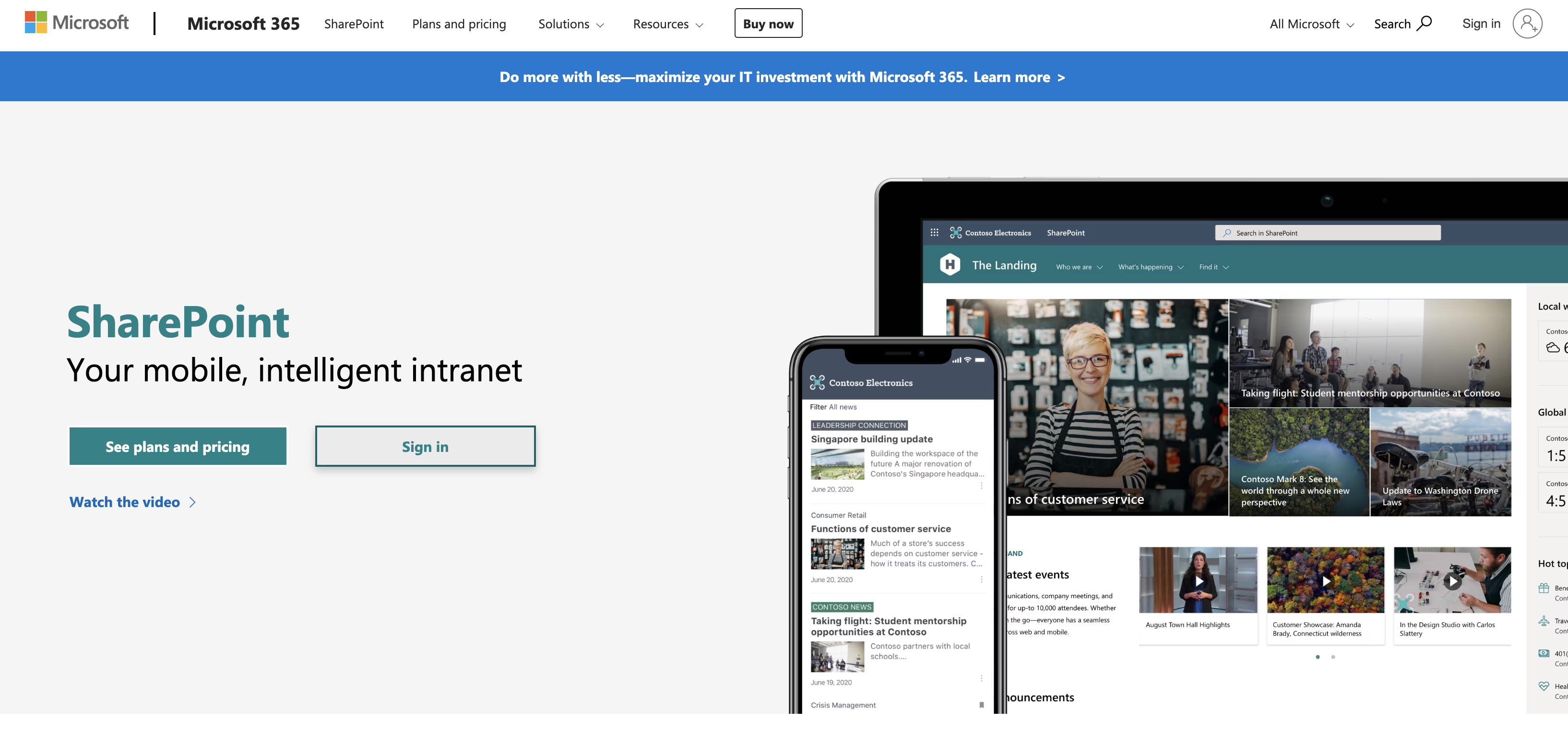Screen dimensions: 1568x733
Task: Open Plans and pricing in navigation
Action: (x=459, y=24)
